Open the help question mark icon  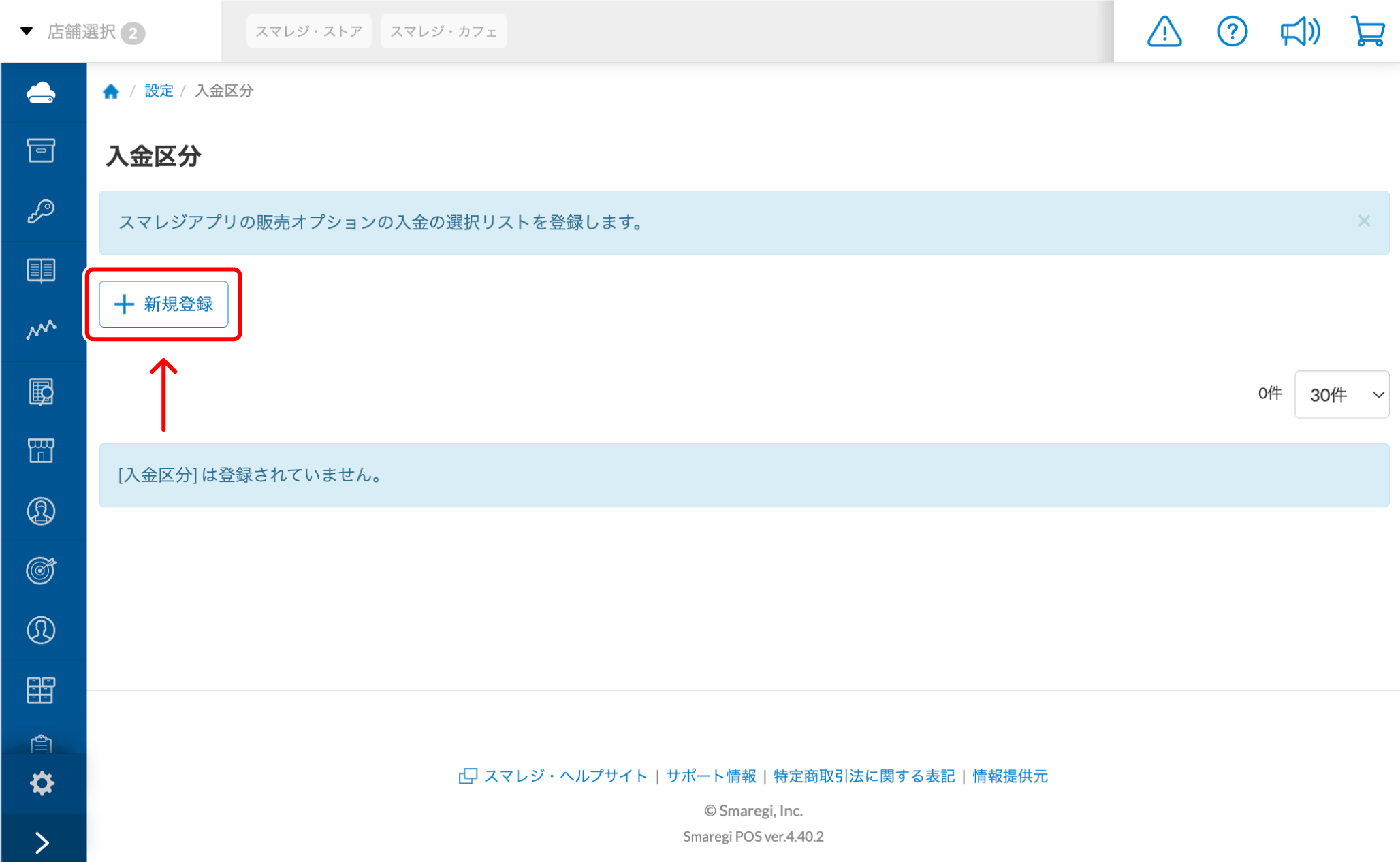point(1232,31)
